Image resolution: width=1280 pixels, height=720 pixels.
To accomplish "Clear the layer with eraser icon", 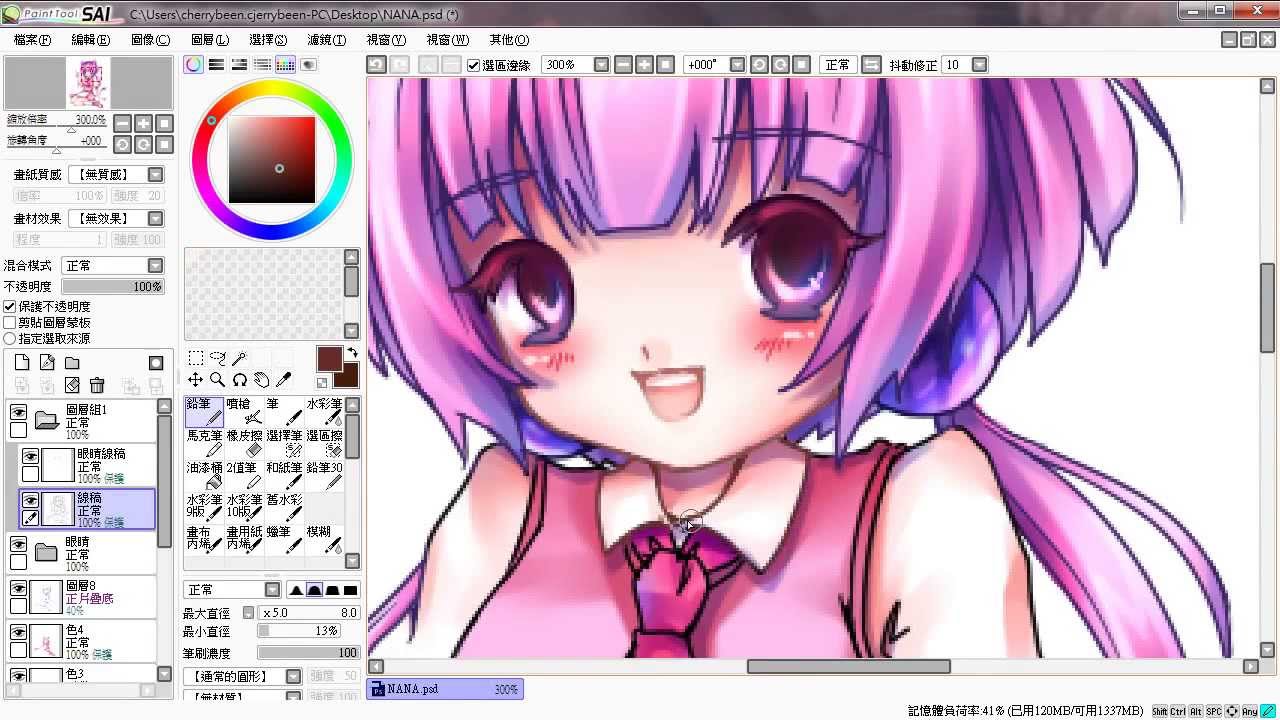I will tap(72, 386).
